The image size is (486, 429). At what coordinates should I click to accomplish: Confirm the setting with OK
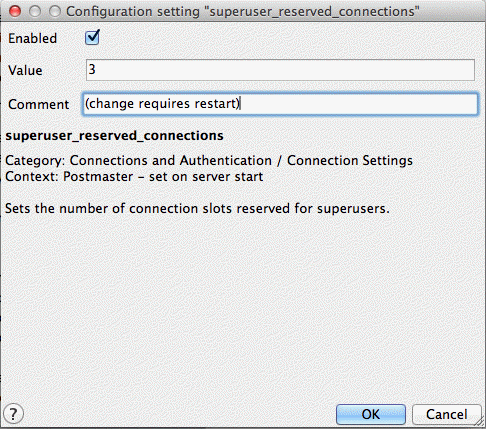pos(371,414)
